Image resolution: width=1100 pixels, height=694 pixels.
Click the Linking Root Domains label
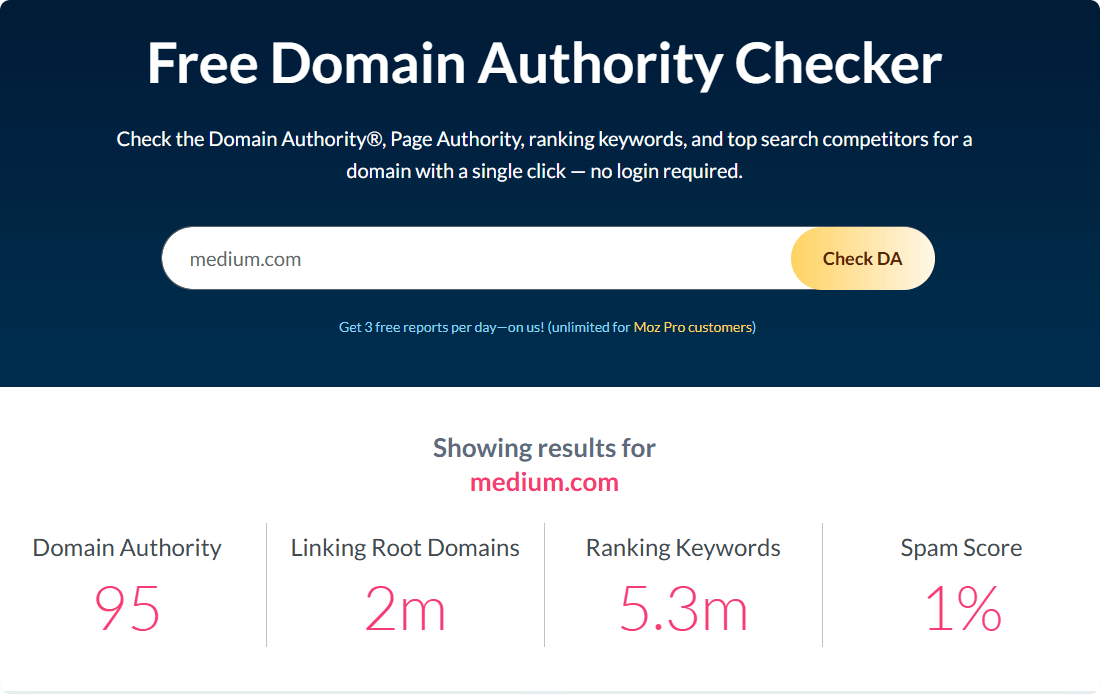point(405,548)
